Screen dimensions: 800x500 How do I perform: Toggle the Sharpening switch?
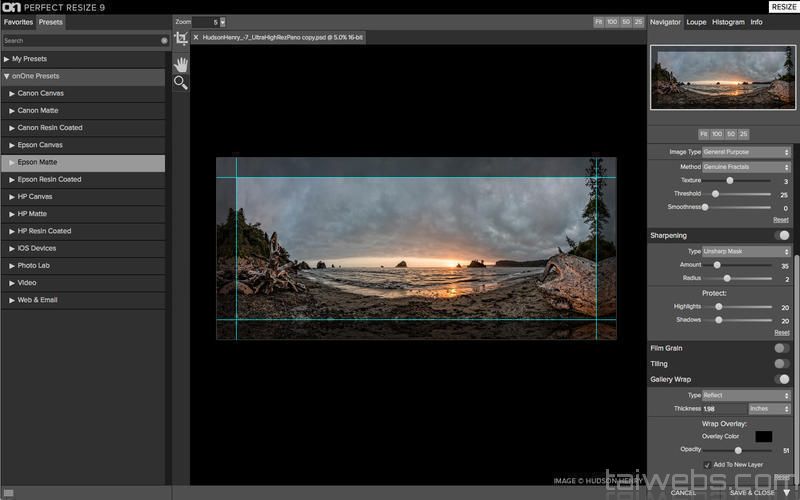click(x=782, y=236)
